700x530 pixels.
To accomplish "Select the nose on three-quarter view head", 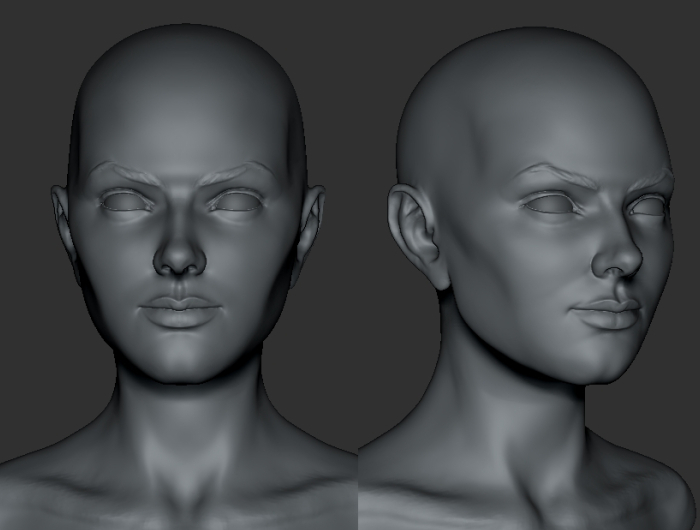I will point(618,255).
